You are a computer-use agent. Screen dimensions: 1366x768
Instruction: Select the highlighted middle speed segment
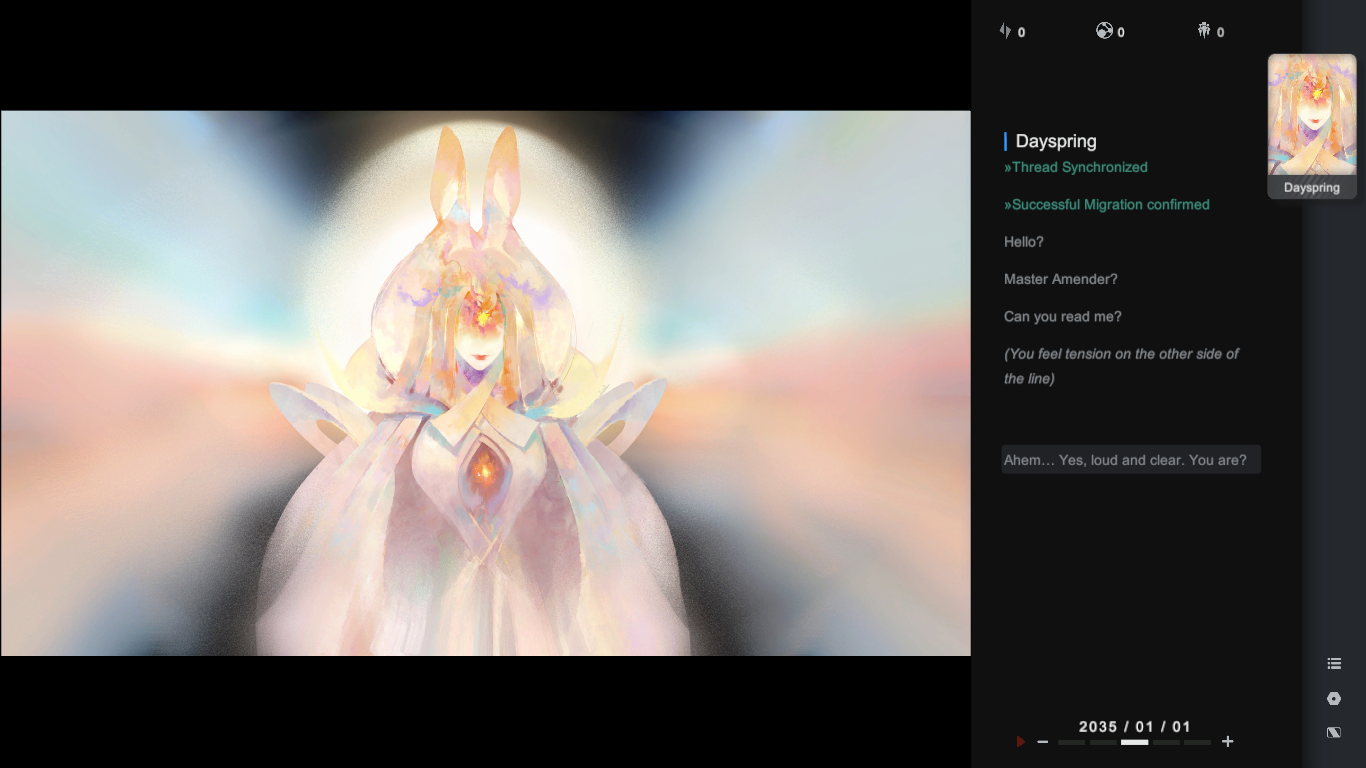tap(1134, 743)
